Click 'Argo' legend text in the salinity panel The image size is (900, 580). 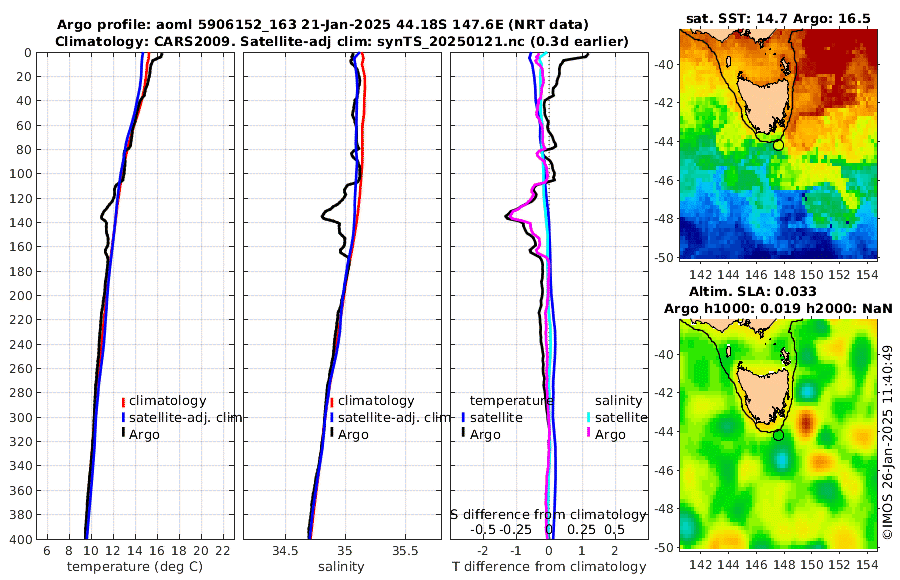click(353, 435)
